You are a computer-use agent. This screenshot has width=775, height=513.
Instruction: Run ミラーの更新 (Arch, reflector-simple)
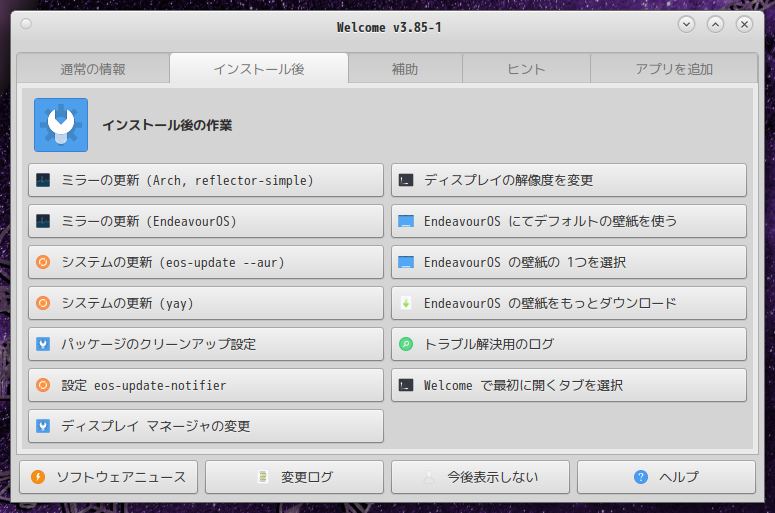click(x=206, y=180)
